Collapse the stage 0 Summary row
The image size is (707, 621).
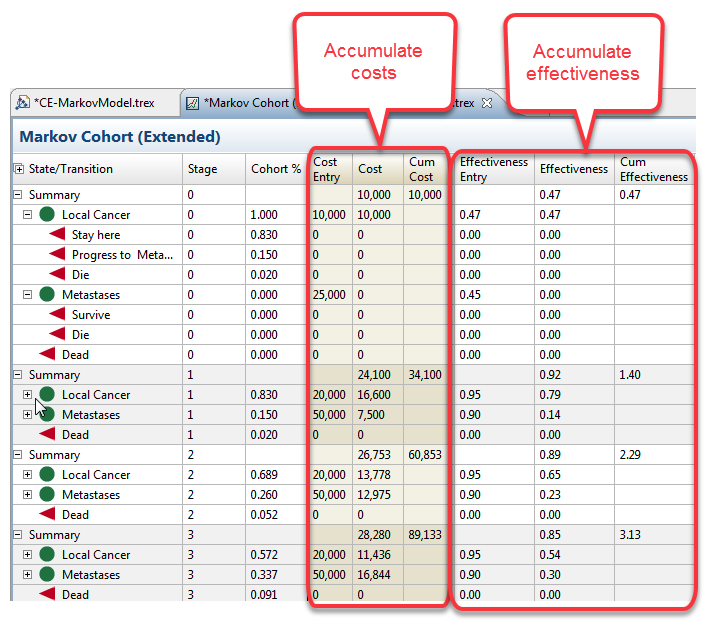click(18, 195)
